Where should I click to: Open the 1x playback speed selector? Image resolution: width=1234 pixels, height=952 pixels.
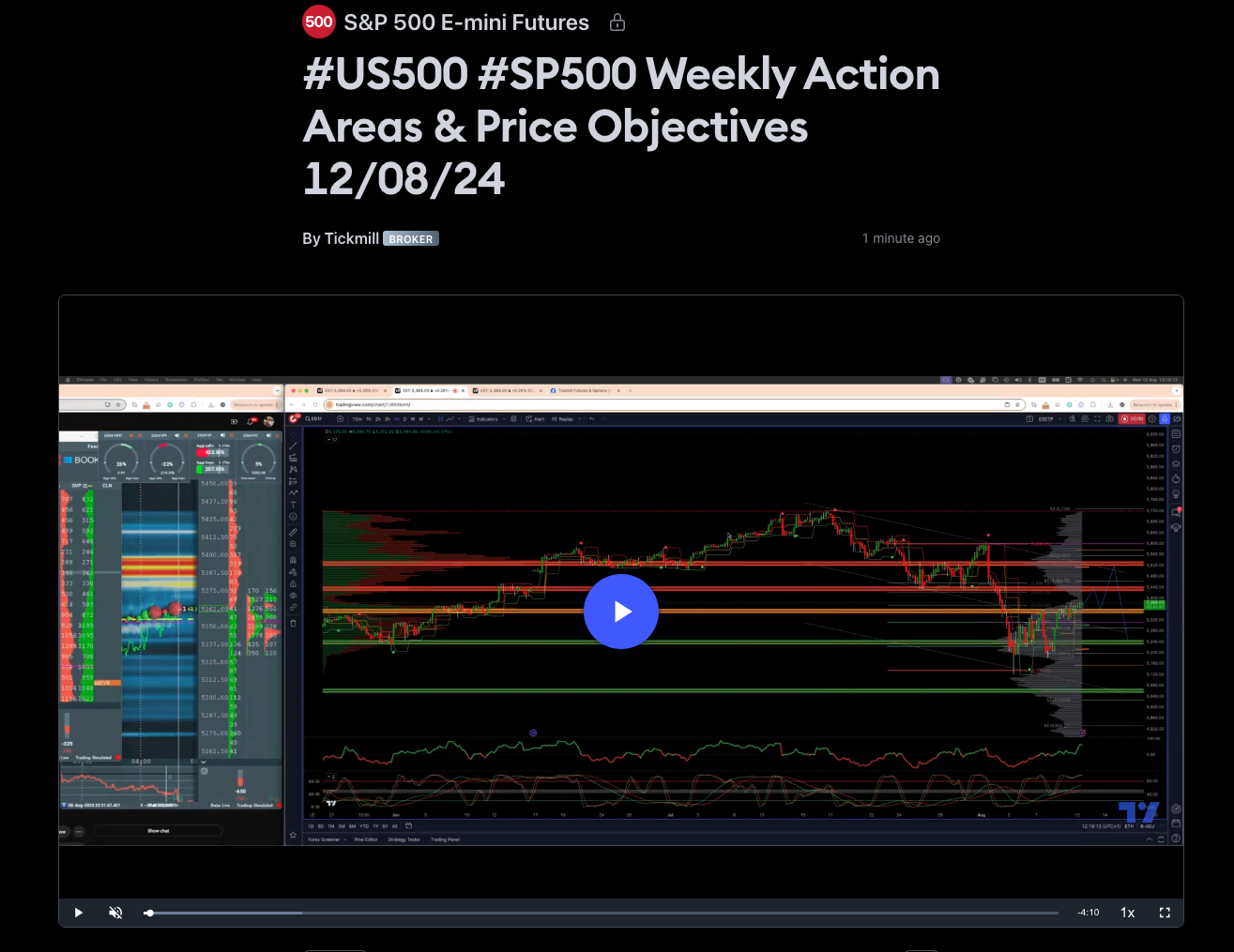(x=1127, y=913)
